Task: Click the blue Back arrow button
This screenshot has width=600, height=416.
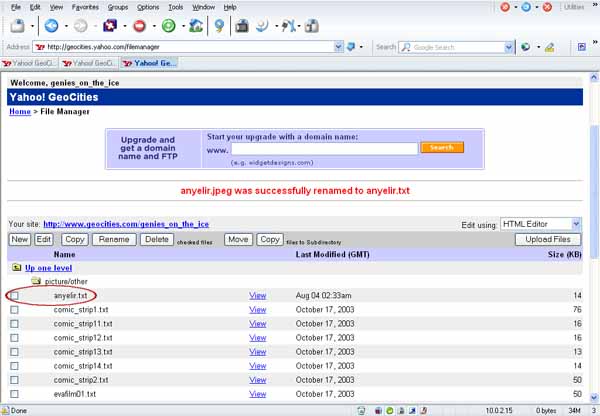Action: click(x=51, y=26)
